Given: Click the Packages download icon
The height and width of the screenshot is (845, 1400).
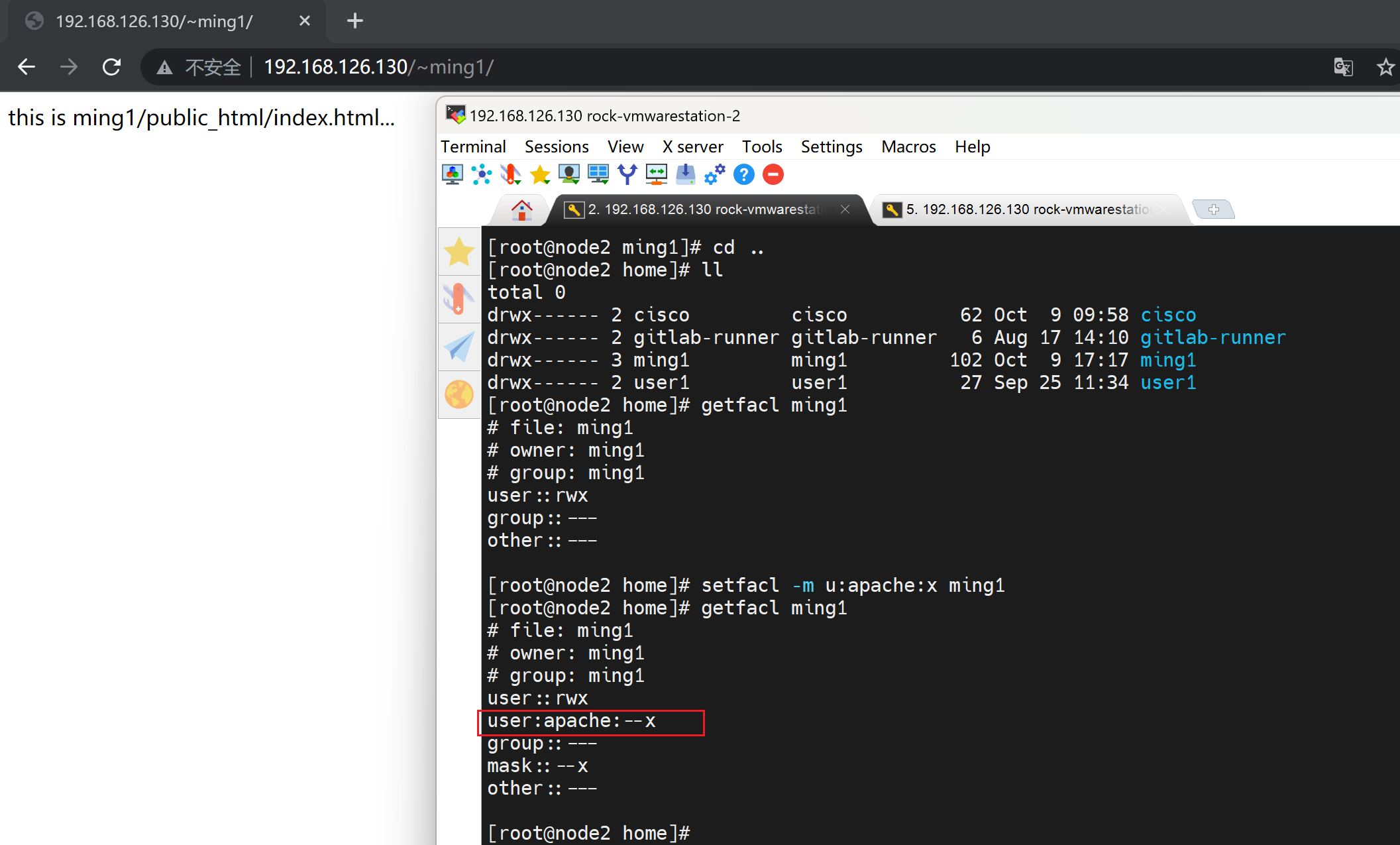Looking at the screenshot, I should (x=685, y=175).
